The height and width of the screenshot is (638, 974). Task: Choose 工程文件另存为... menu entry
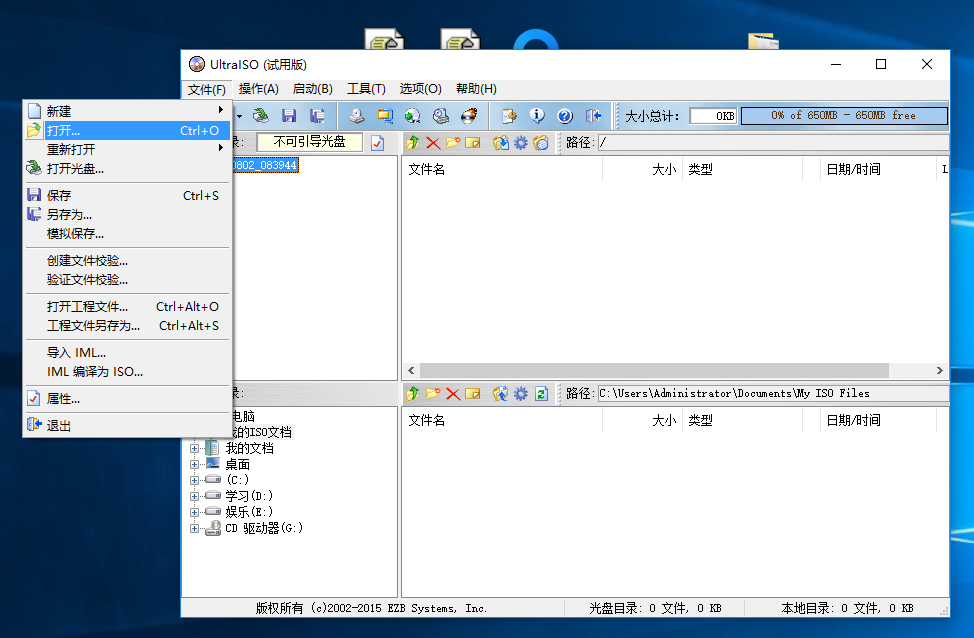coord(127,326)
